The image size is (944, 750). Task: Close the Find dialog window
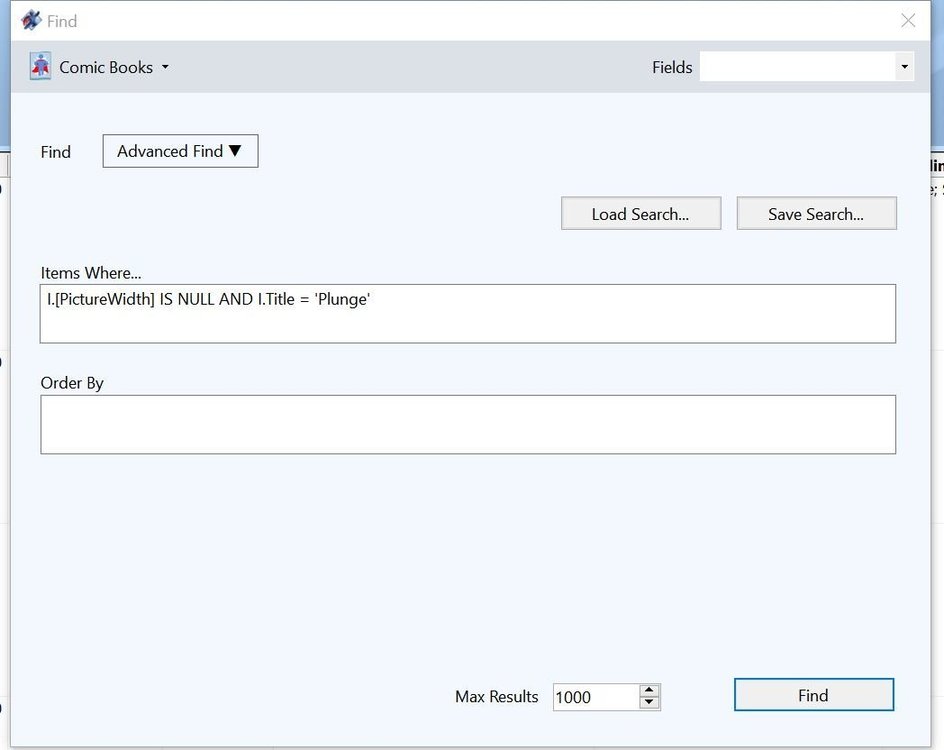[x=907, y=20]
